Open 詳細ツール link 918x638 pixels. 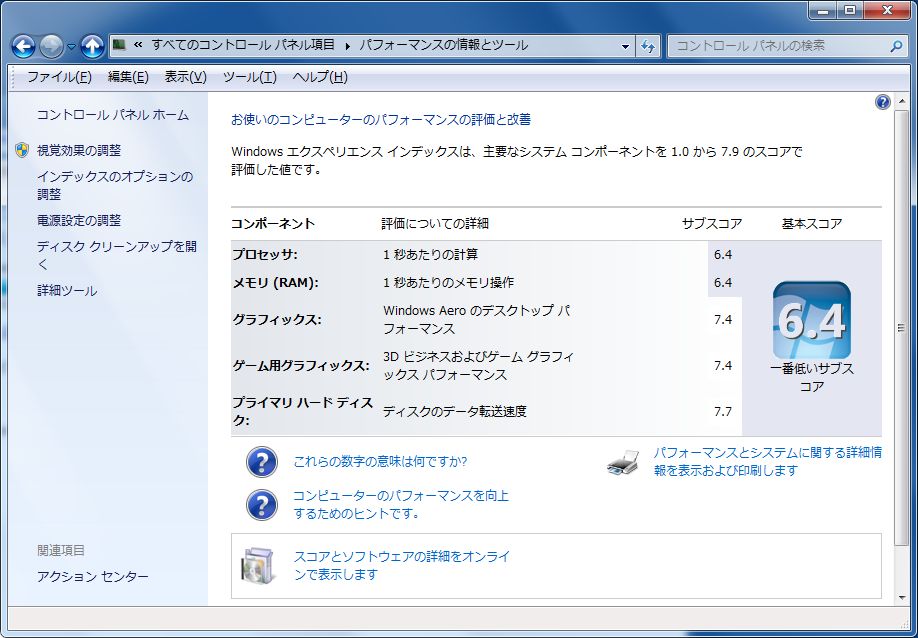tap(67, 291)
